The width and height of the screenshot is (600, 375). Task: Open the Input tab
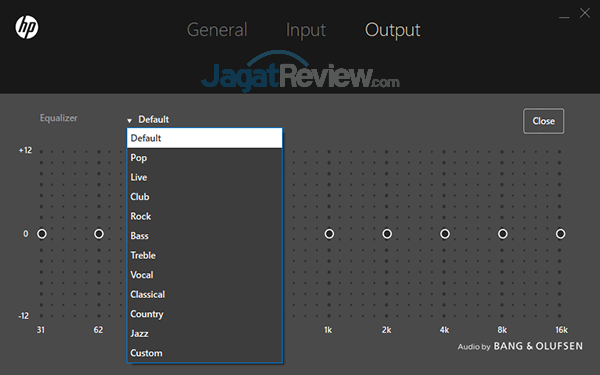pyautogui.click(x=306, y=30)
